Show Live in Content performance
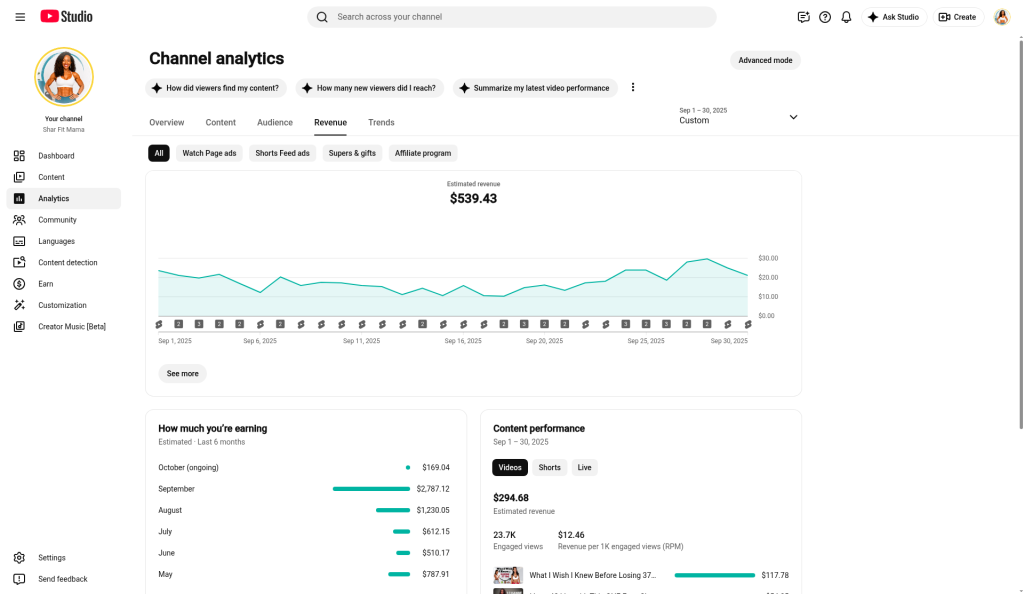The width and height of the screenshot is (1024, 594). point(584,467)
